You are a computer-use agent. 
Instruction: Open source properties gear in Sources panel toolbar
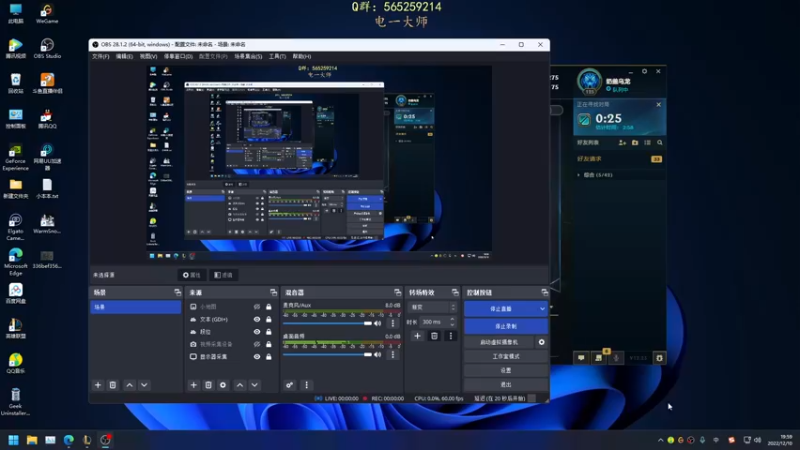tap(223, 385)
